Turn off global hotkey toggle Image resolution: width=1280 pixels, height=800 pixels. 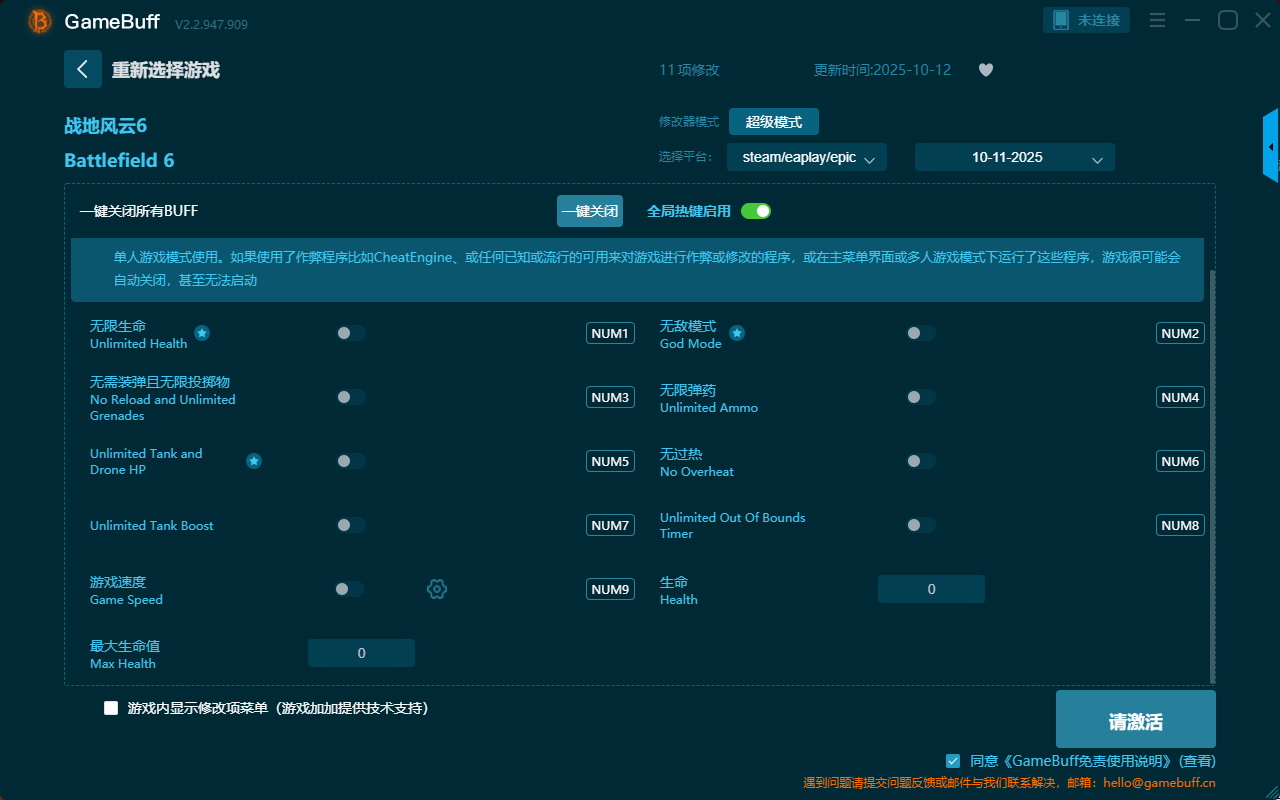[x=756, y=211]
